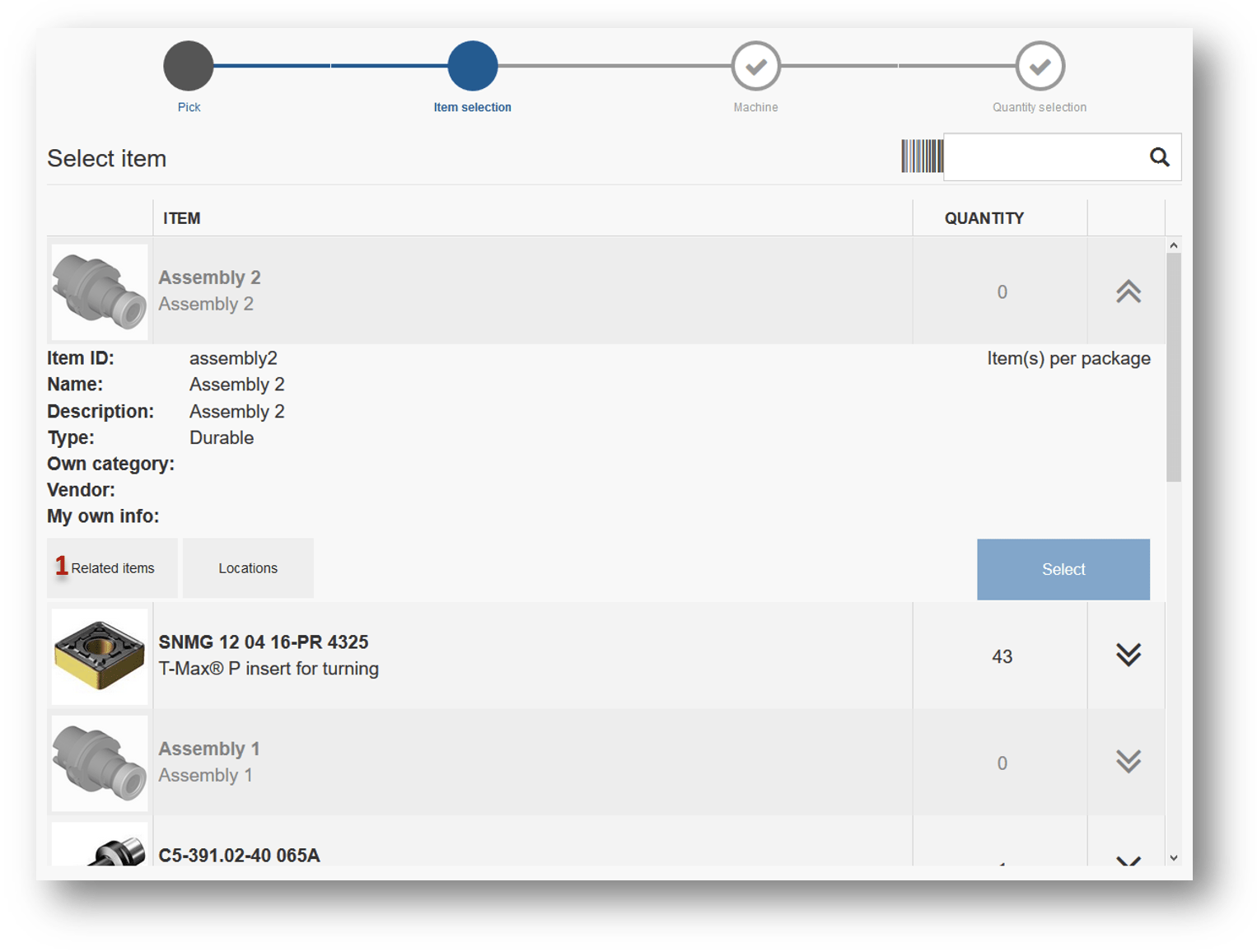This screenshot has height=952, width=1257.
Task: Open the Assembly 2 item thumbnail
Action: click(100, 292)
